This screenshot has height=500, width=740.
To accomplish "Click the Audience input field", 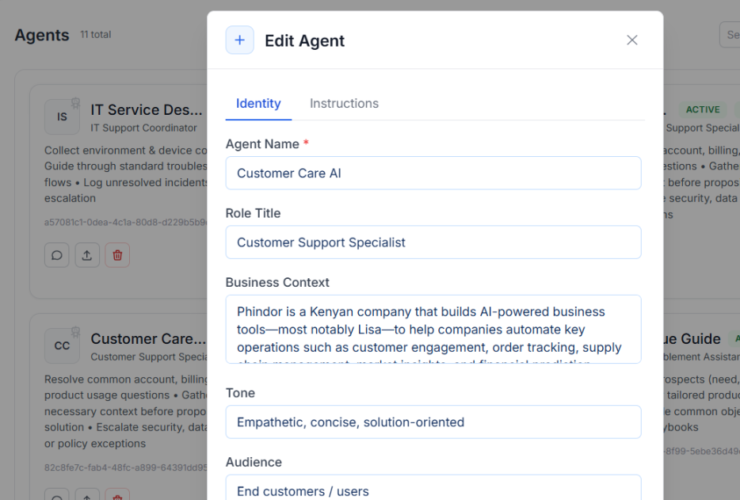I will [x=433, y=487].
